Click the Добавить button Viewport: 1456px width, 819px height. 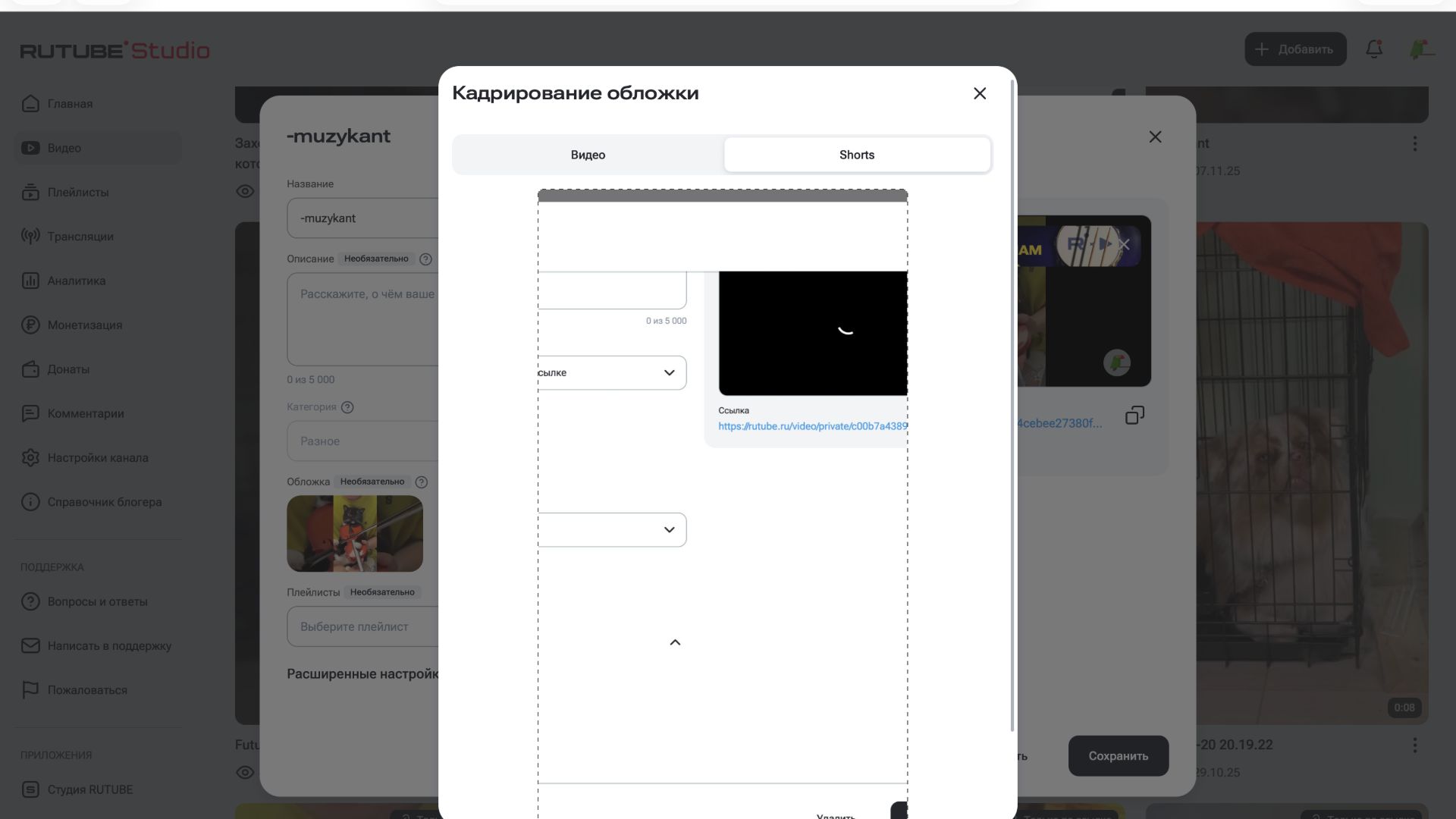coord(1294,49)
